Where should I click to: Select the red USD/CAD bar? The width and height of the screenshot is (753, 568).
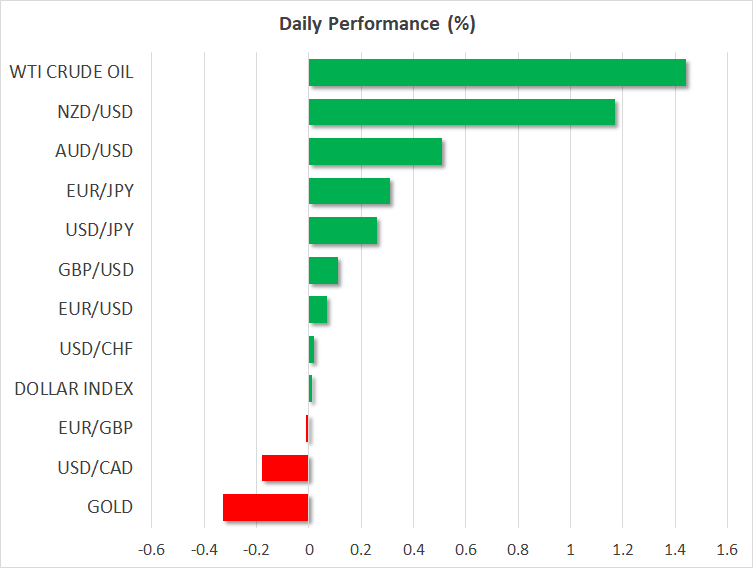285,468
